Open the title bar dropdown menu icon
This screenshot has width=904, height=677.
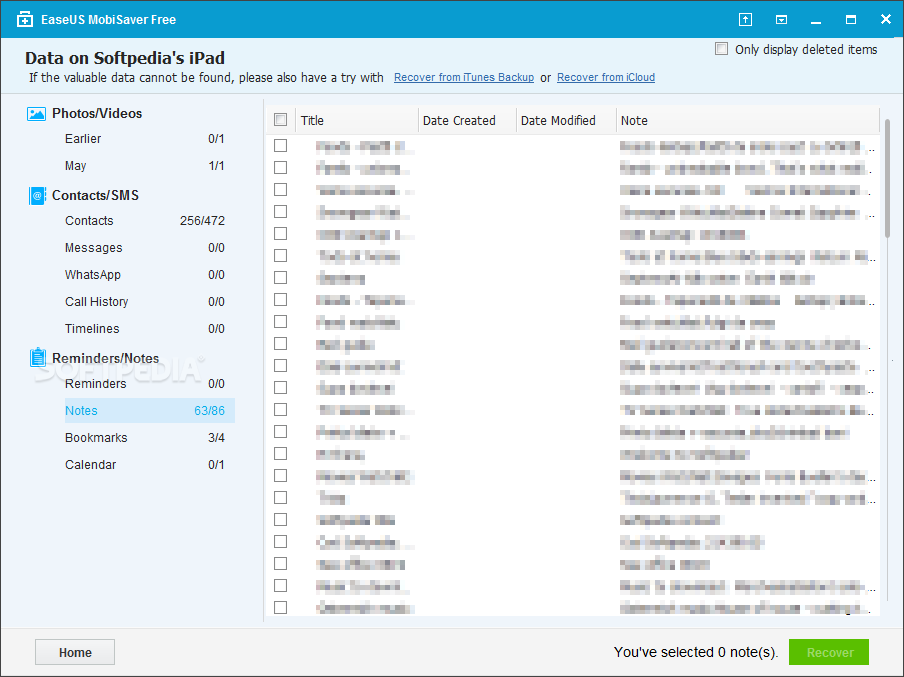click(x=781, y=20)
